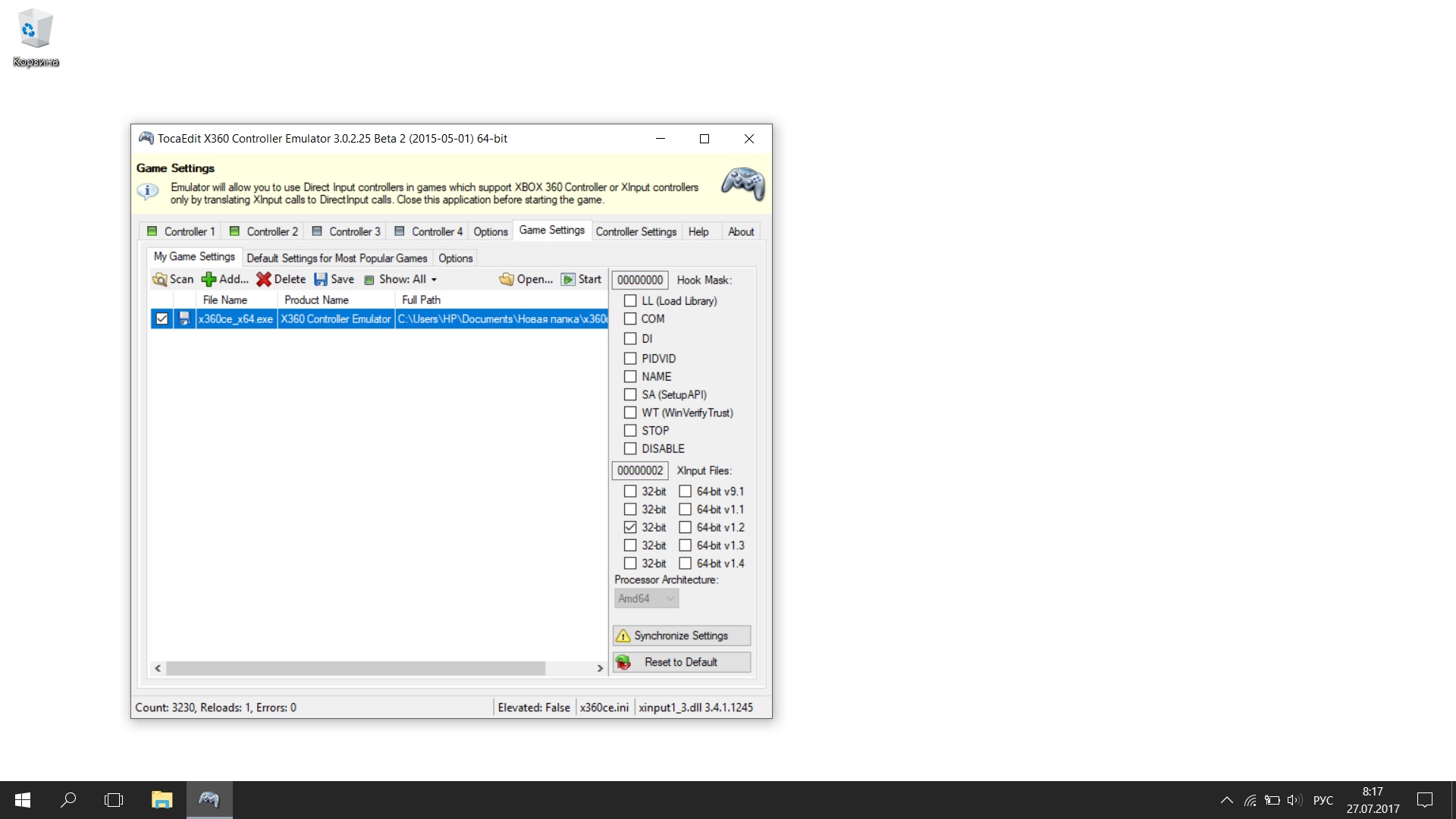Click the Hook Mask value field
Image resolution: width=1456 pixels, height=819 pixels.
tap(640, 280)
